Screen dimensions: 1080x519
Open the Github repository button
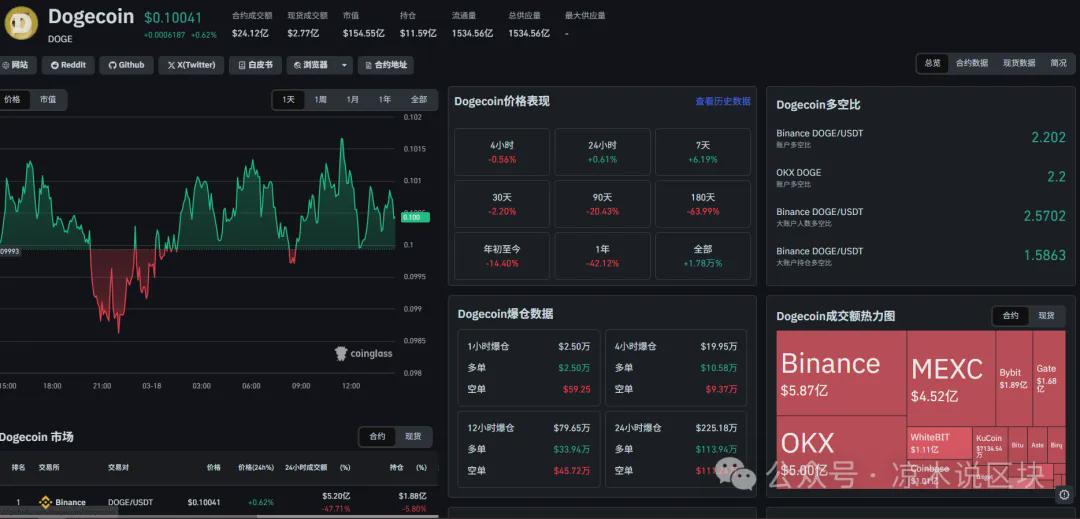coord(127,65)
